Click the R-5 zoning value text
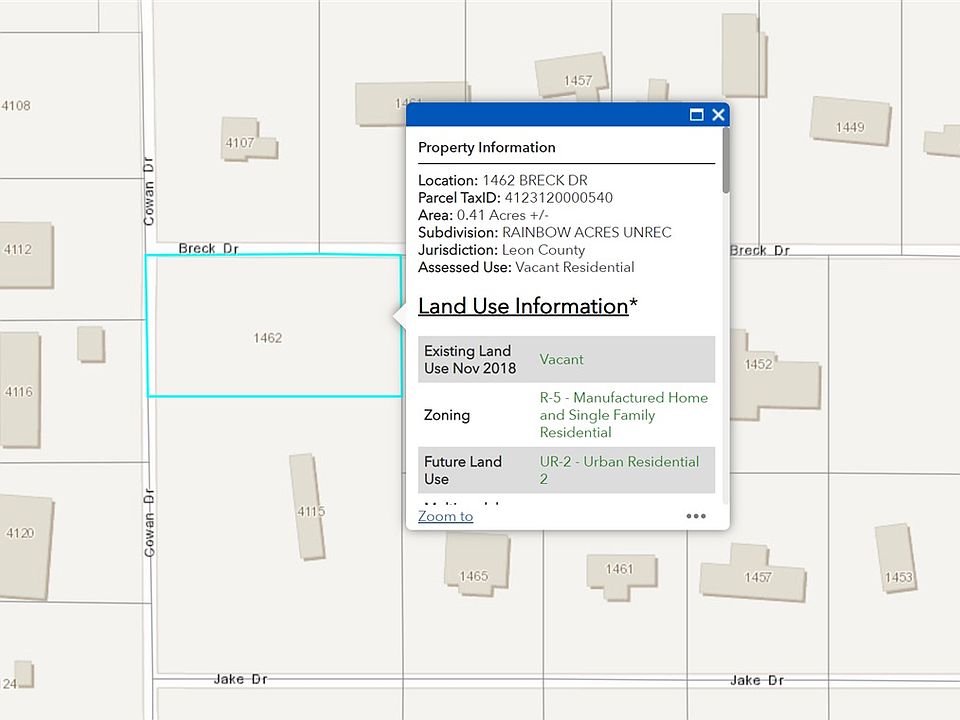 coord(623,415)
